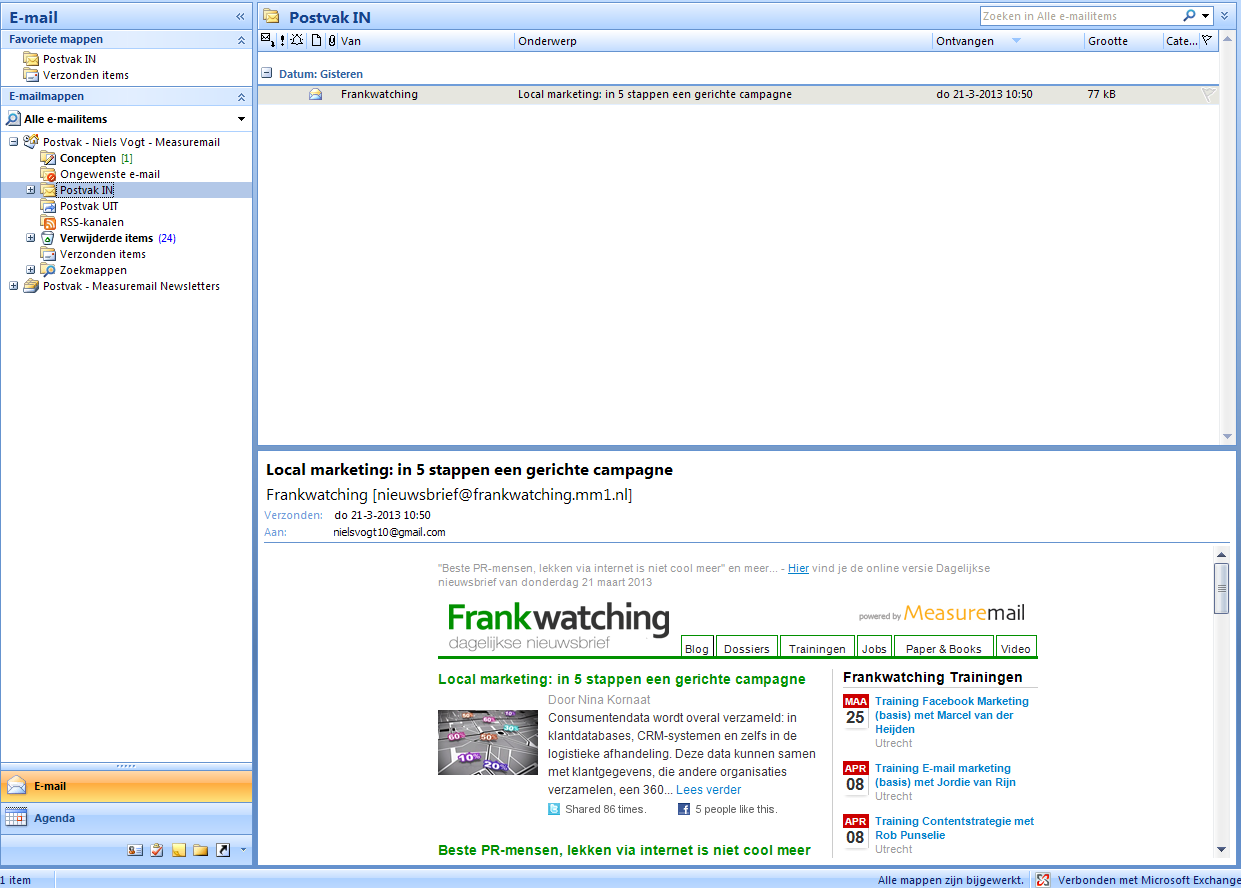Sort by the page icon column header
This screenshot has height=888, width=1241.
click(317, 40)
